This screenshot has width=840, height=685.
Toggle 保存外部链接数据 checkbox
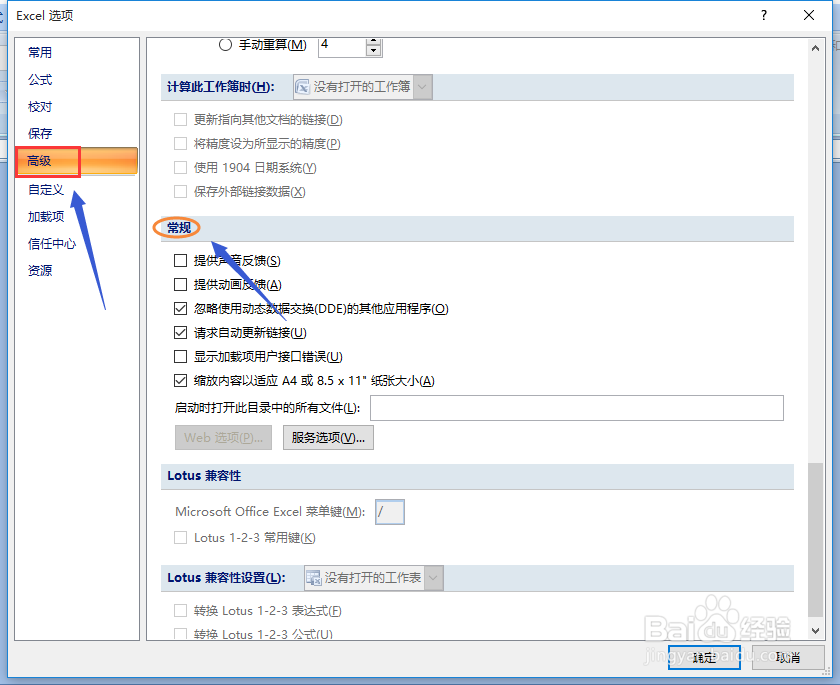point(181,192)
